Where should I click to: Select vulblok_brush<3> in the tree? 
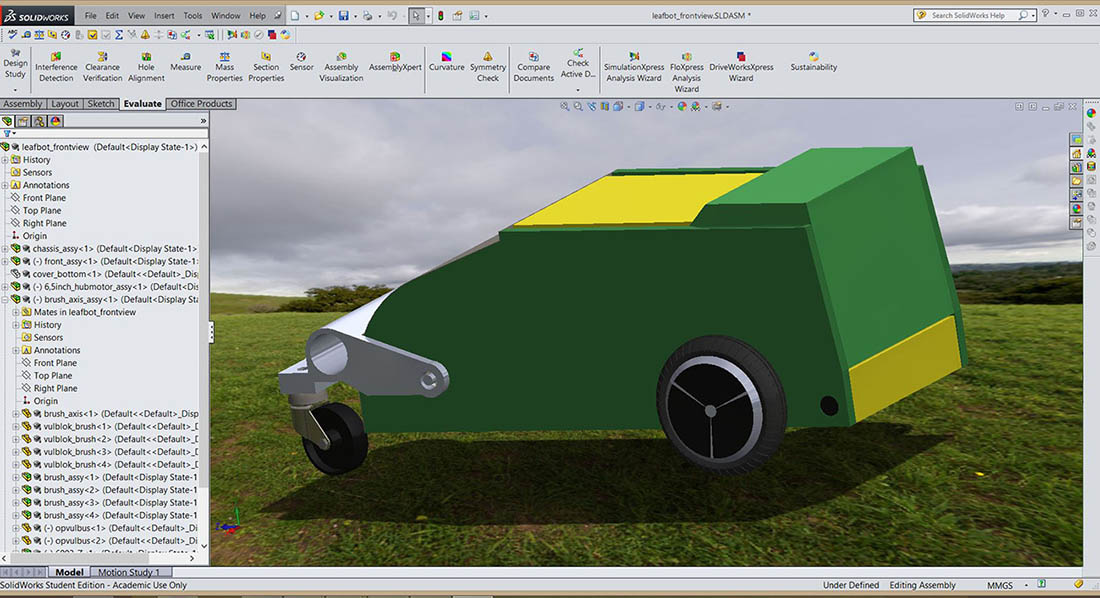click(110, 452)
